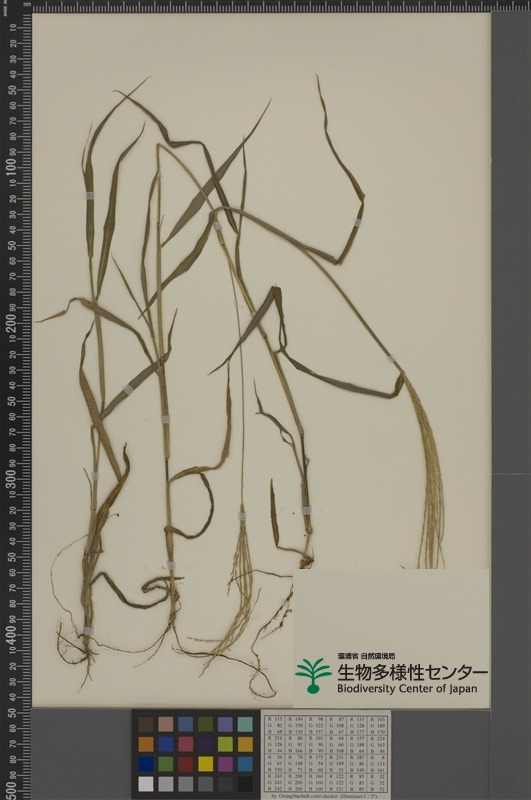Select the deep blue swatch in third row
Image resolution: width=531 pixels, height=800 pixels.
pyautogui.click(x=146, y=764)
